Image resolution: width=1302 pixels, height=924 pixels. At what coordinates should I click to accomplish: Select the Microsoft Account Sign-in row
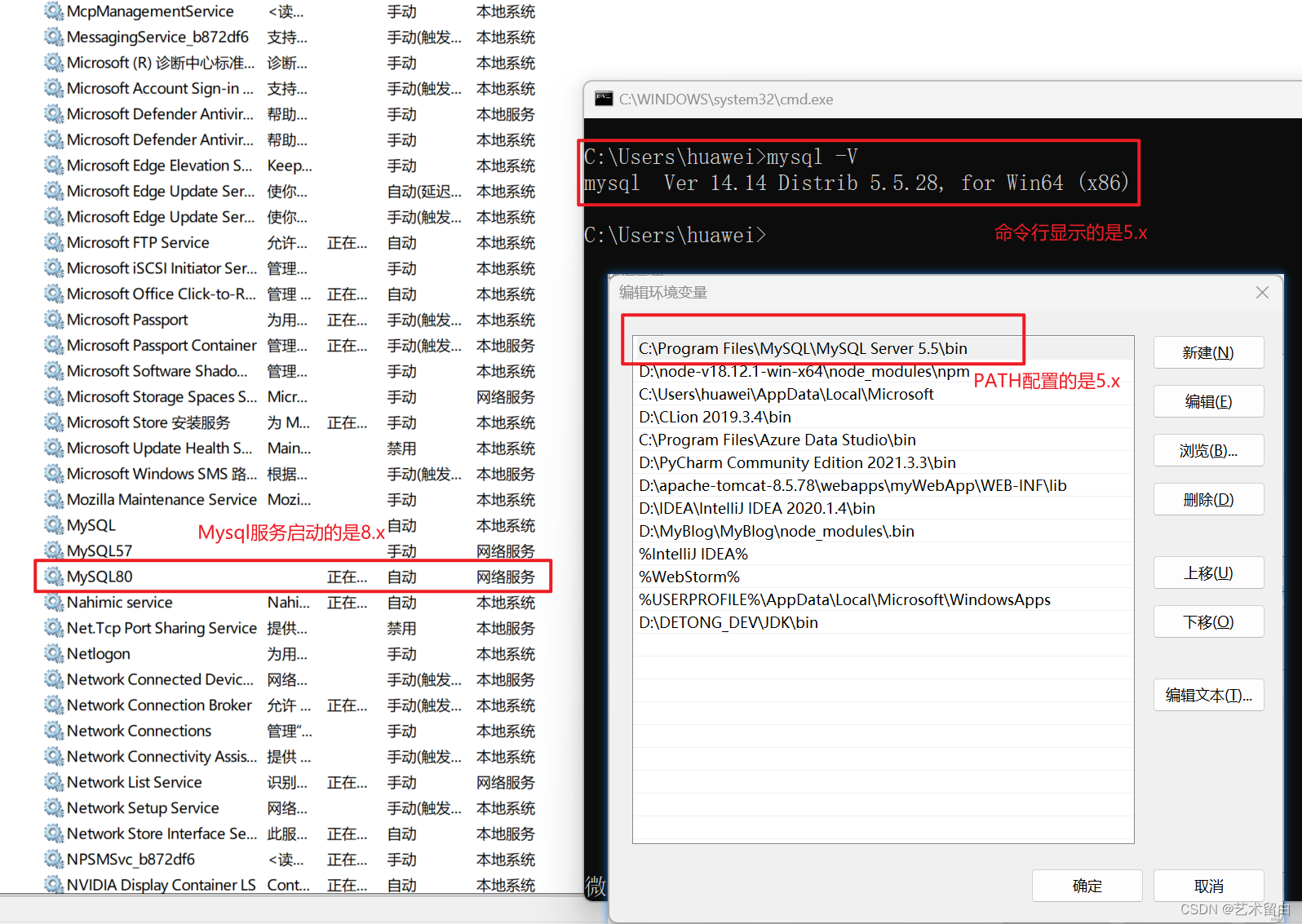290,88
